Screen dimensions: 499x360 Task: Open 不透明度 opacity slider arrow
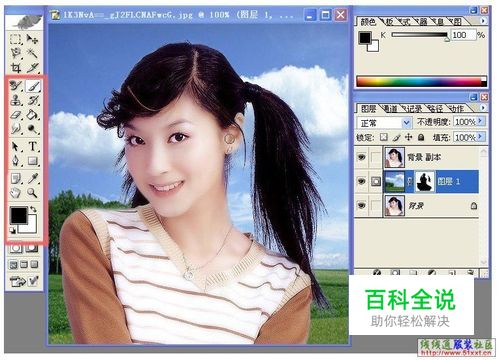(x=480, y=121)
